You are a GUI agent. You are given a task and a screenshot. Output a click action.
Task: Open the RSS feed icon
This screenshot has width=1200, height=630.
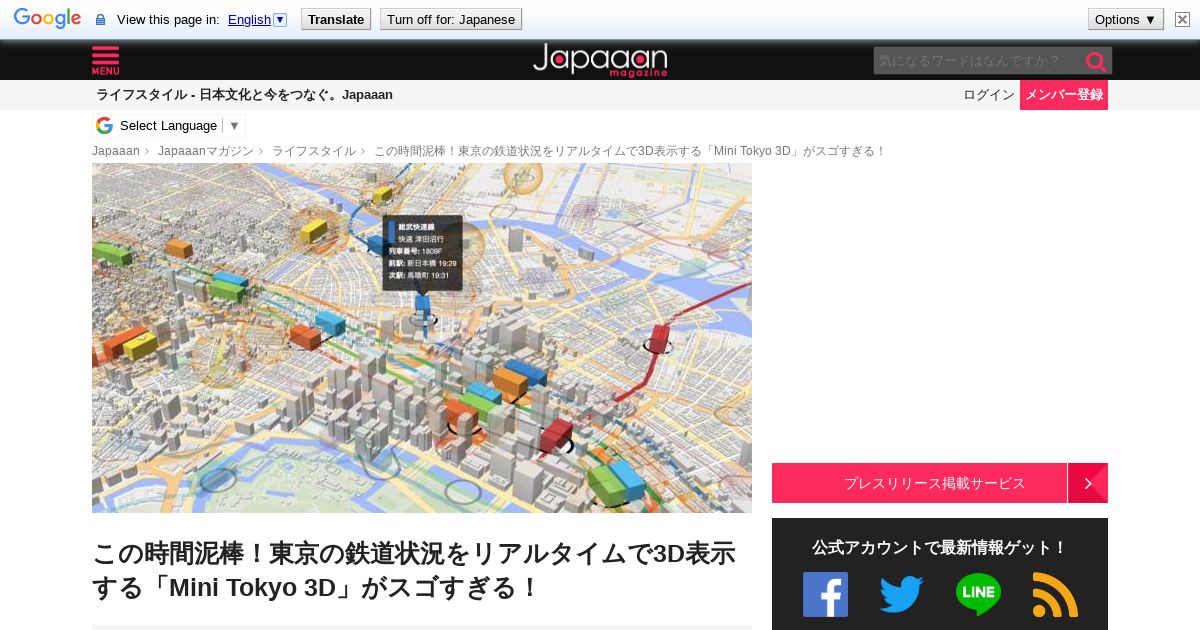pyautogui.click(x=1055, y=594)
